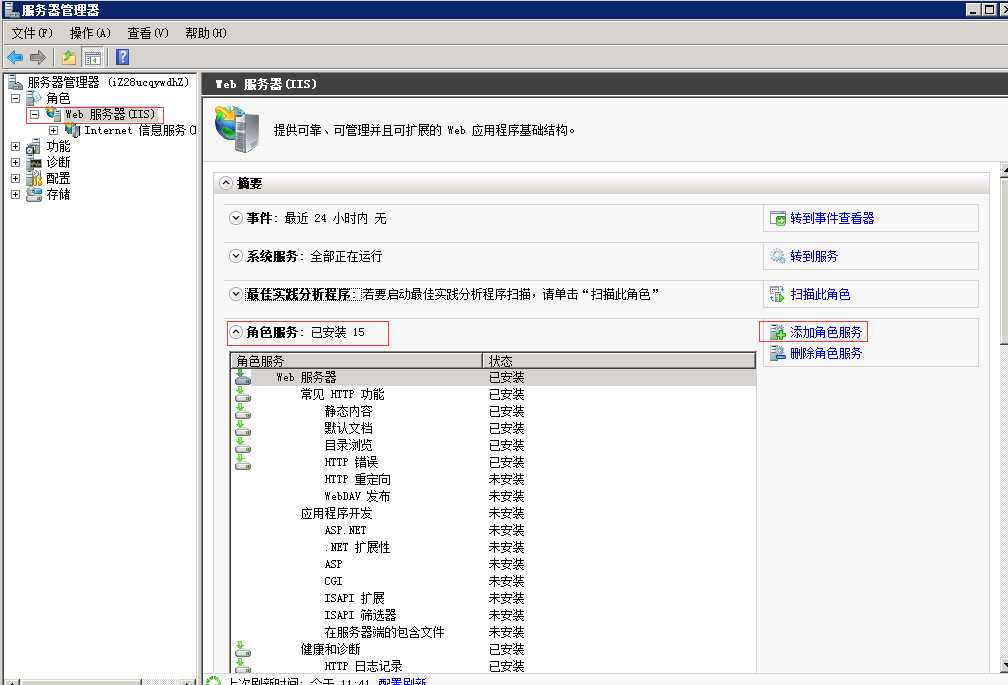1008x685 pixels.
Task: Click the Forward arrow toolbar icon
Action: coord(38,57)
